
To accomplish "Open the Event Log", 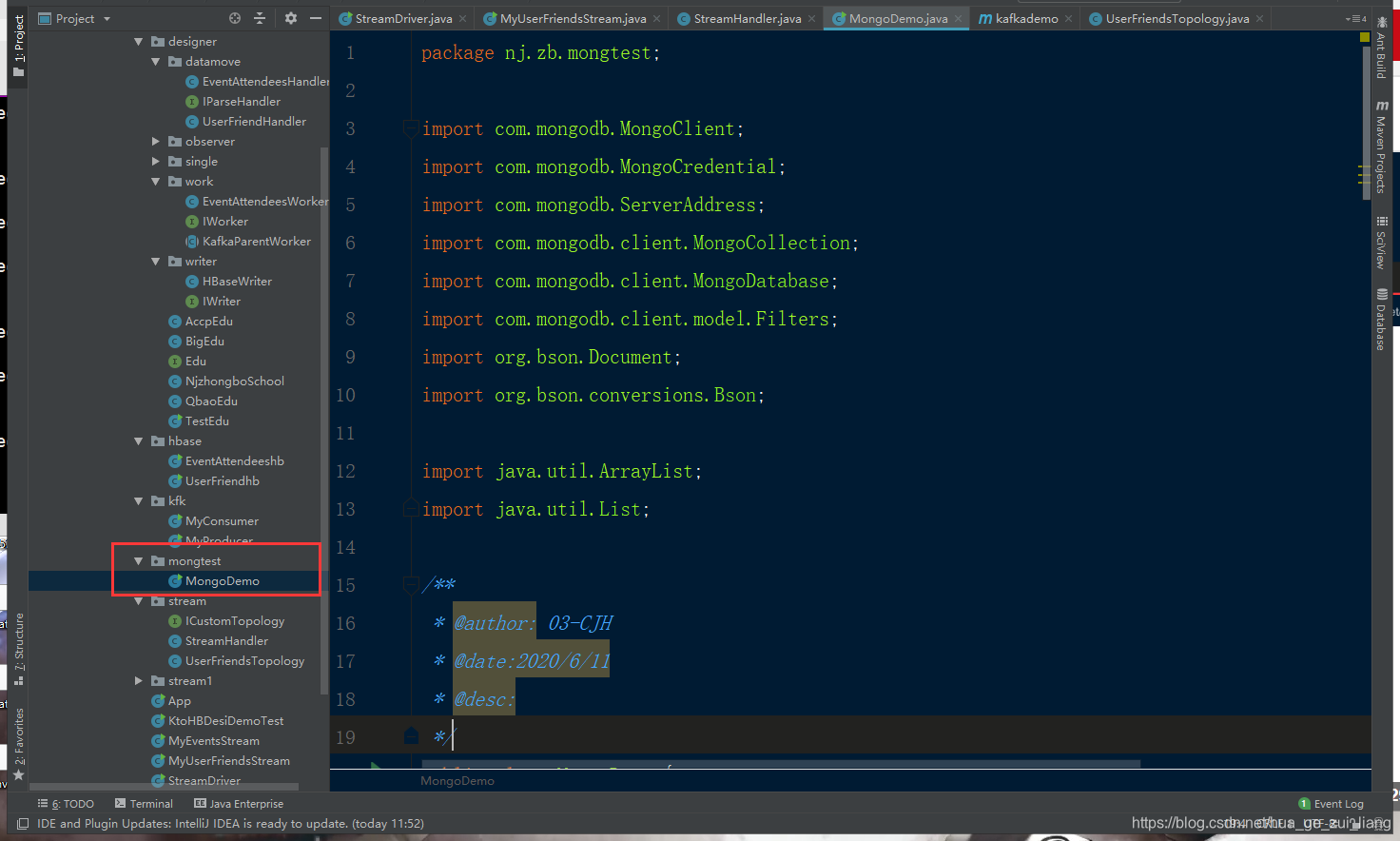I will pyautogui.click(x=1331, y=804).
